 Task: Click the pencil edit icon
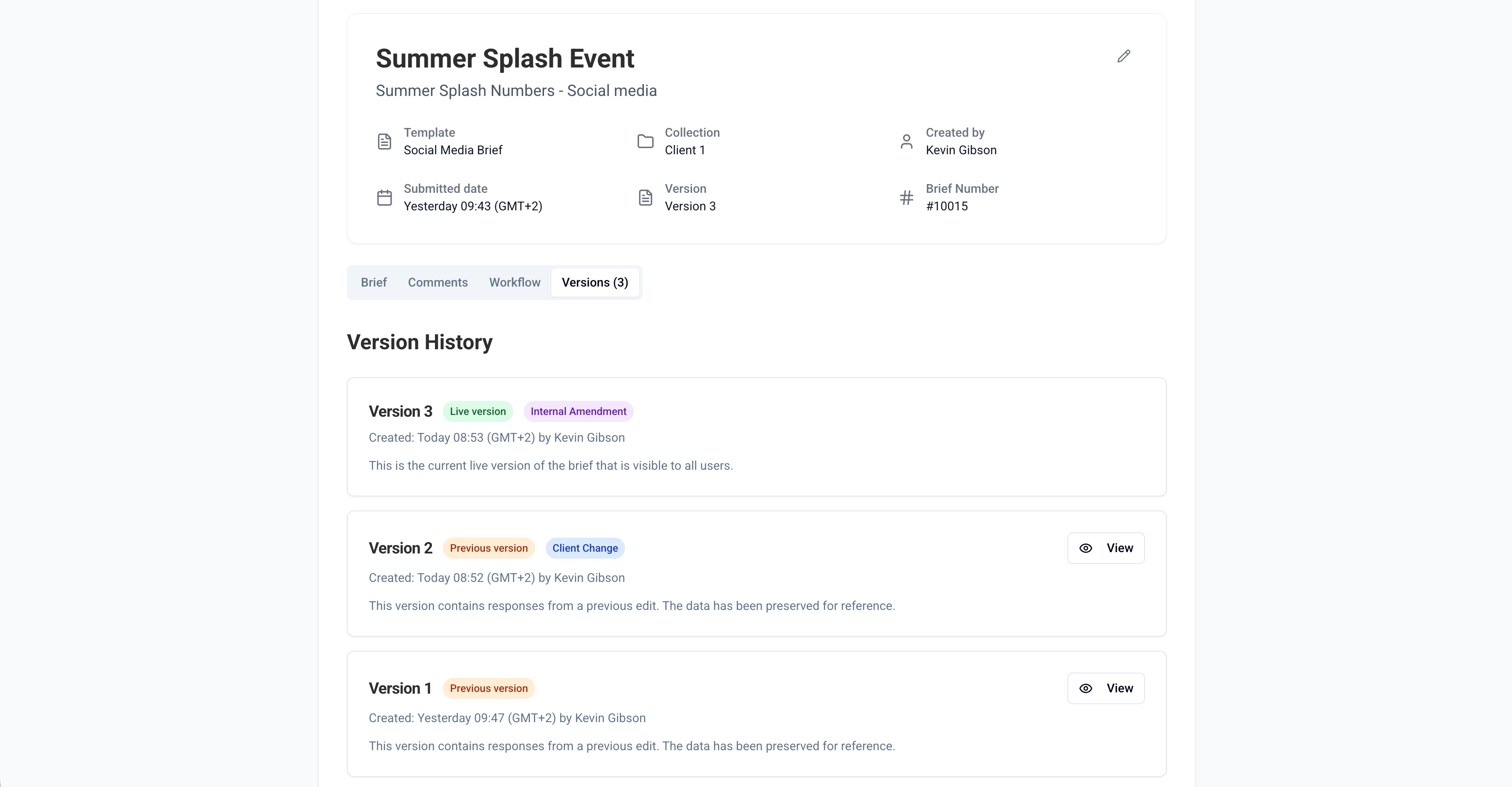click(x=1123, y=57)
